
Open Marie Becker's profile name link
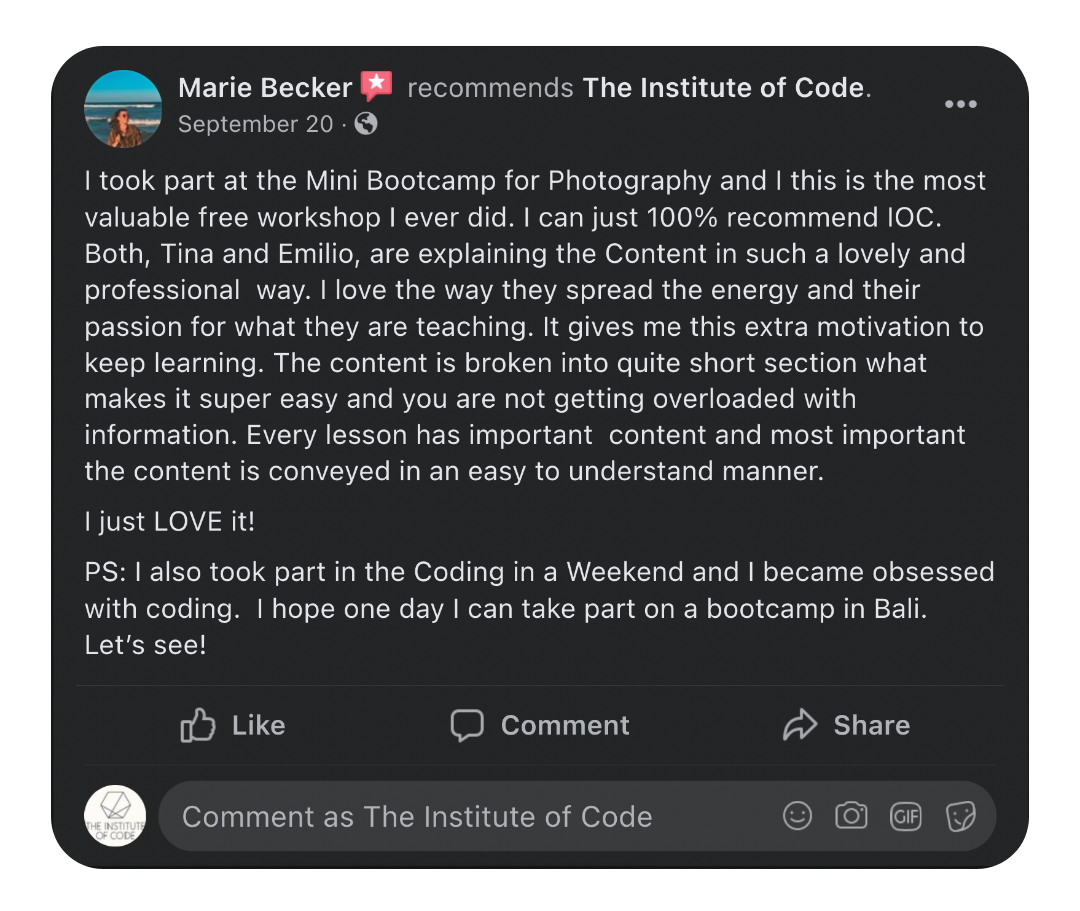pyautogui.click(x=265, y=88)
